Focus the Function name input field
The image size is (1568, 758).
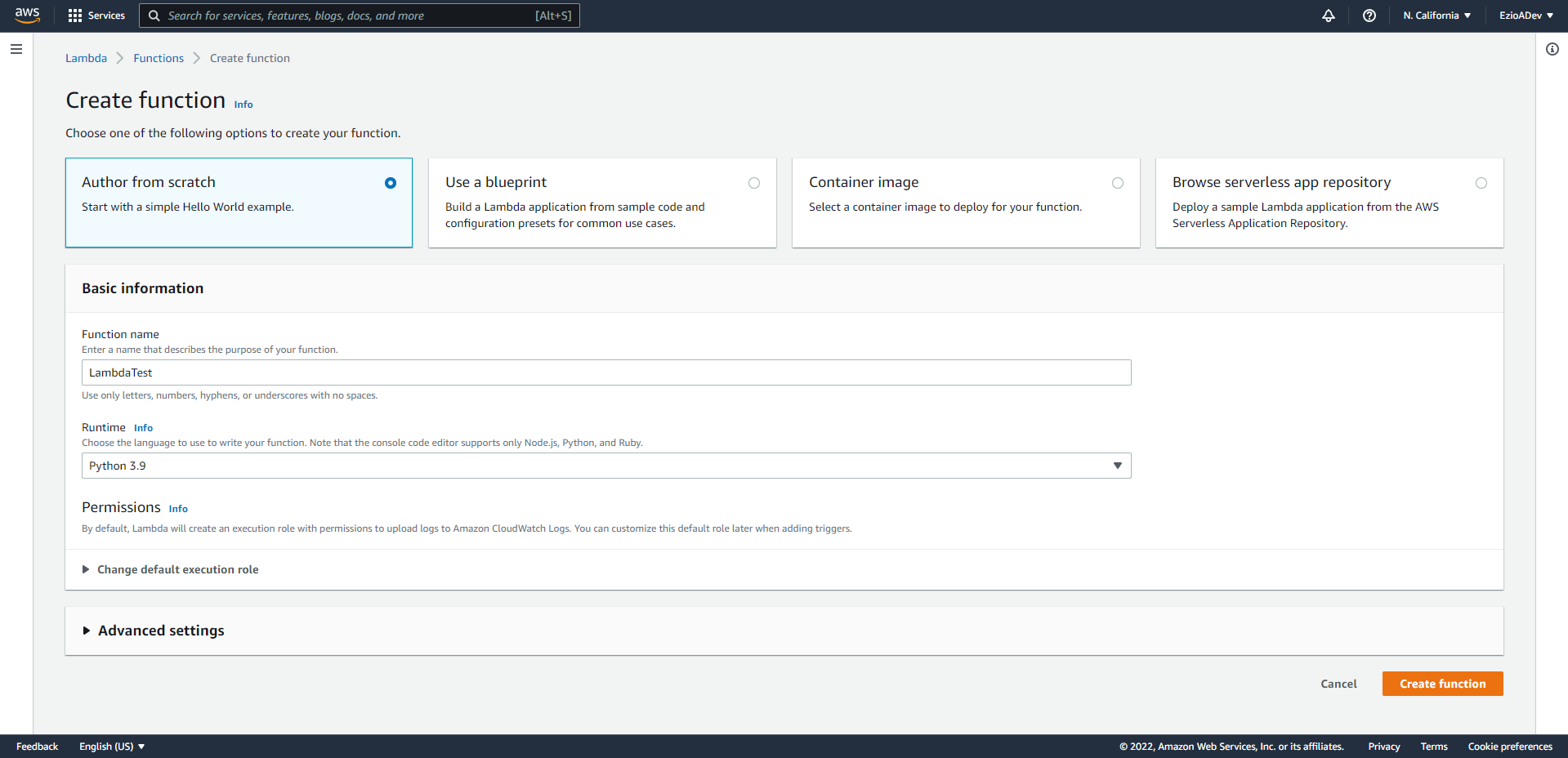pyautogui.click(x=606, y=372)
